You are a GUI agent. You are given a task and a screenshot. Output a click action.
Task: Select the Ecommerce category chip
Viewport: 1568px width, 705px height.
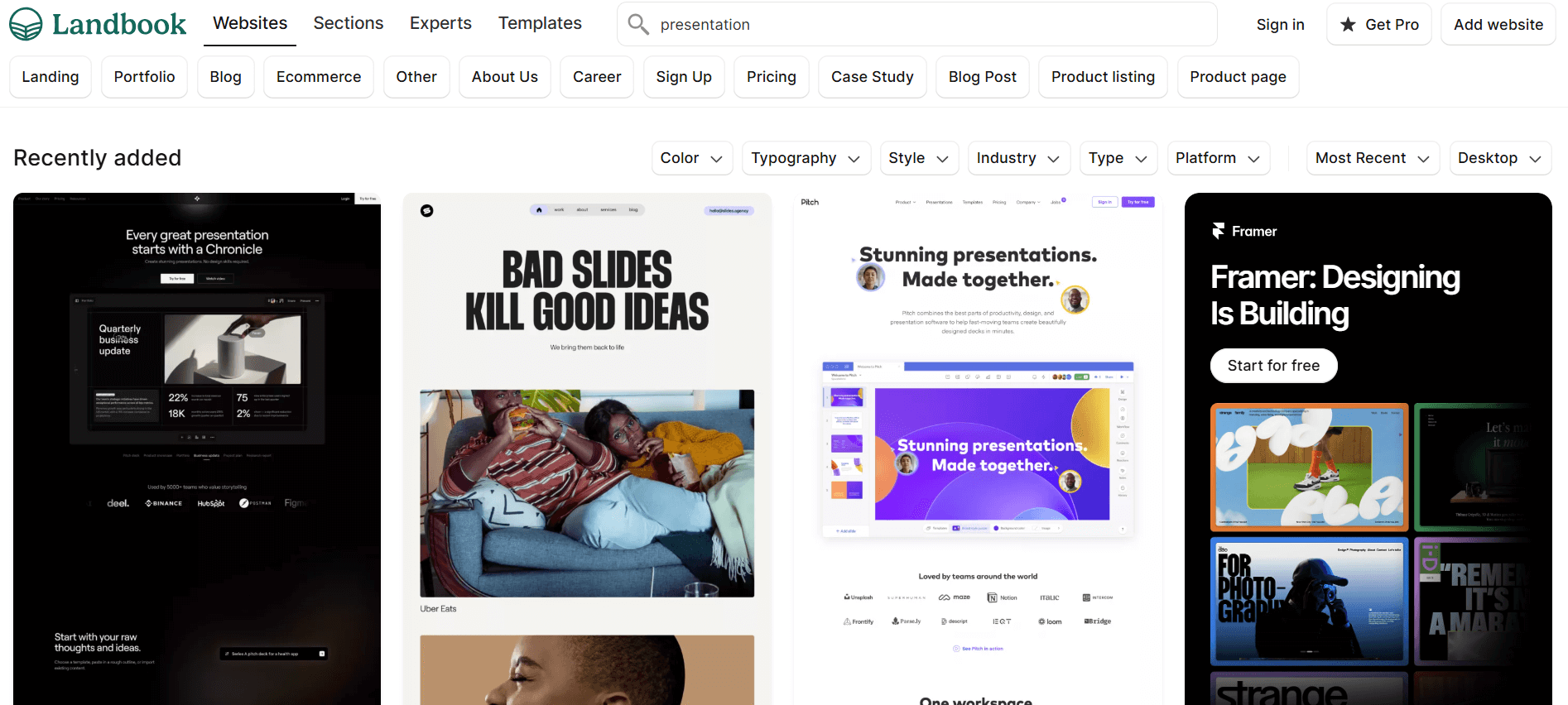[319, 77]
